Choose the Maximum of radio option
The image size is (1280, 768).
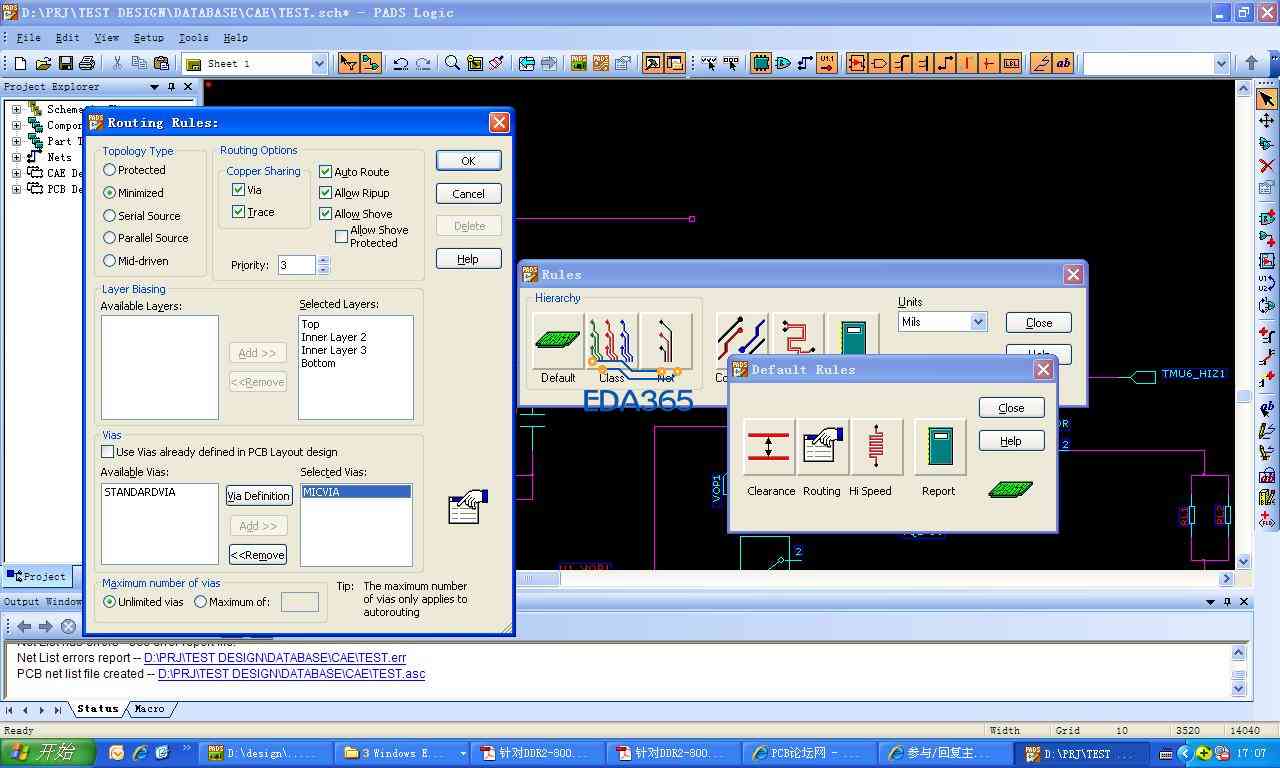(201, 602)
